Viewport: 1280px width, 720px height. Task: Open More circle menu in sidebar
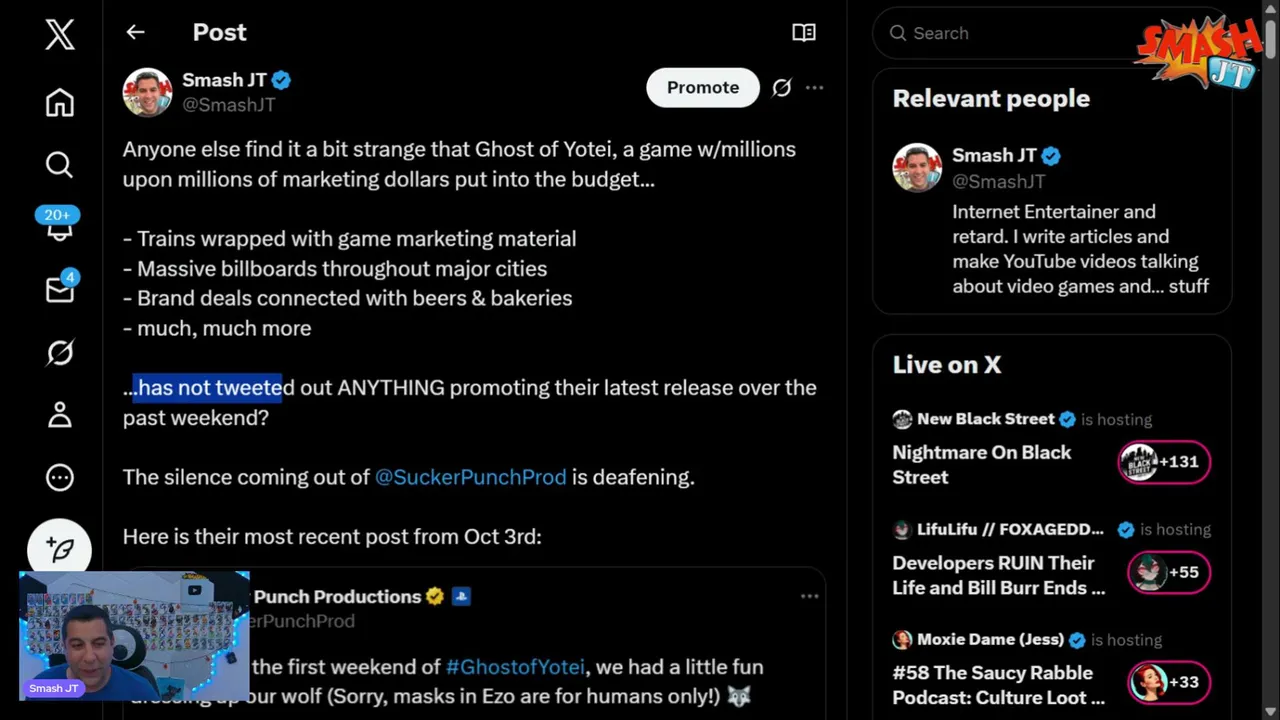coord(60,477)
